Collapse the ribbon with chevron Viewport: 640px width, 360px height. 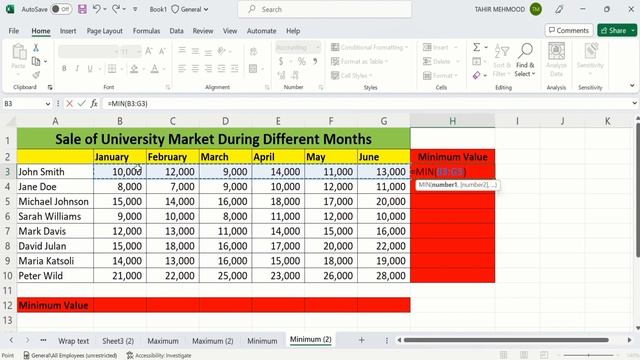click(632, 86)
